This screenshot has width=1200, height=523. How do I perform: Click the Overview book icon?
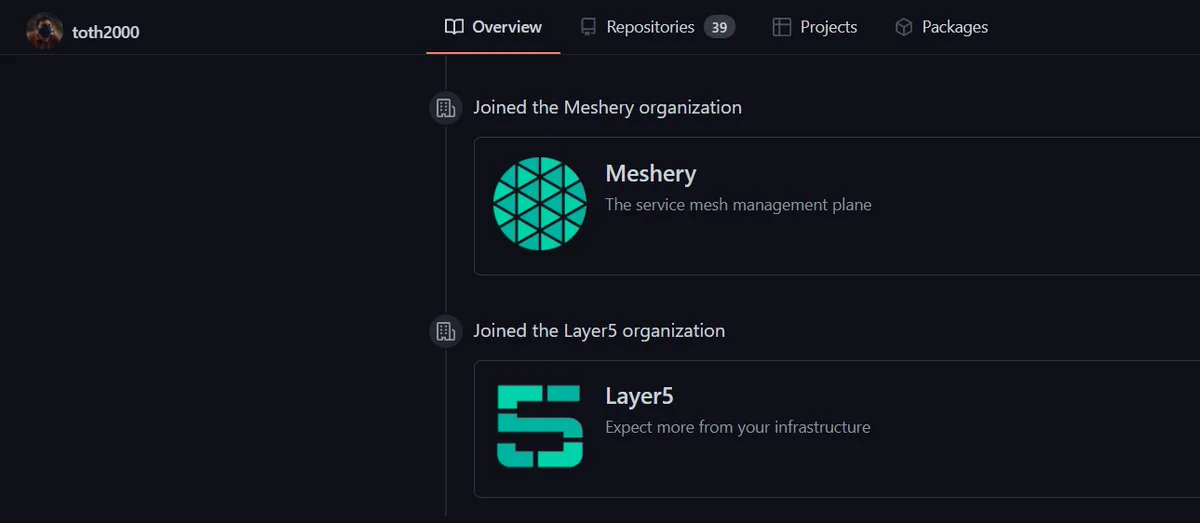[x=454, y=27]
